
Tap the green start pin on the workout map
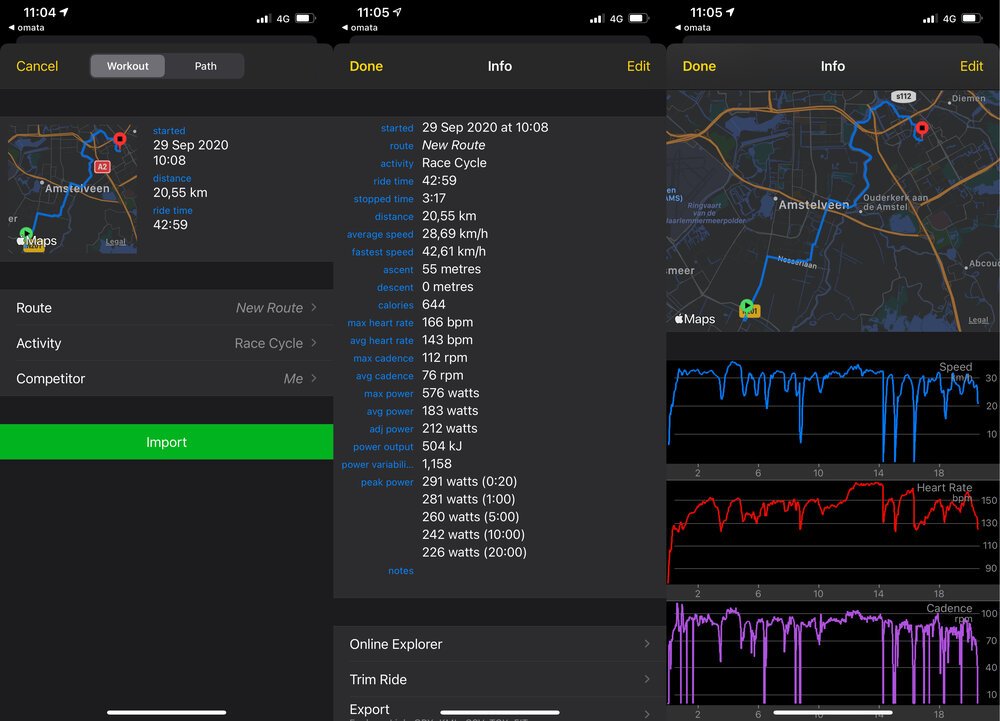coord(27,233)
